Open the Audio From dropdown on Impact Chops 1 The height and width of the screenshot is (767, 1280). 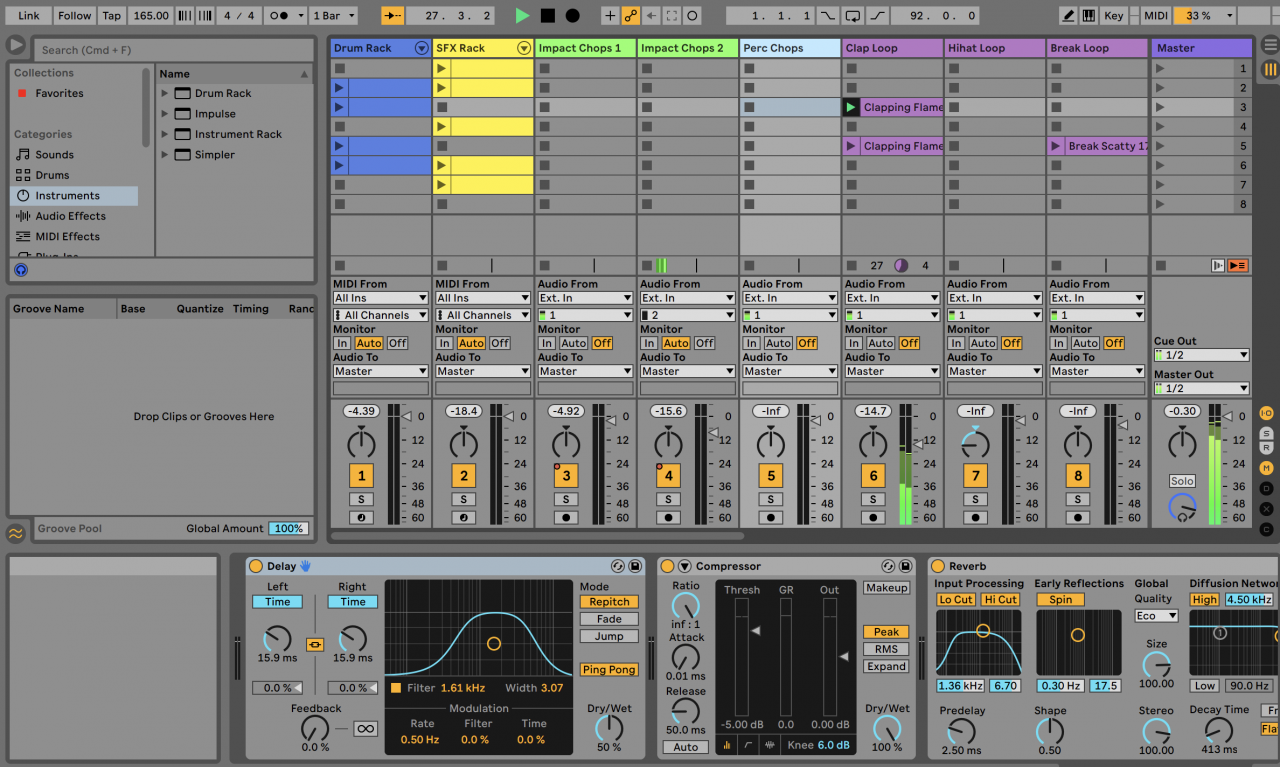click(585, 297)
